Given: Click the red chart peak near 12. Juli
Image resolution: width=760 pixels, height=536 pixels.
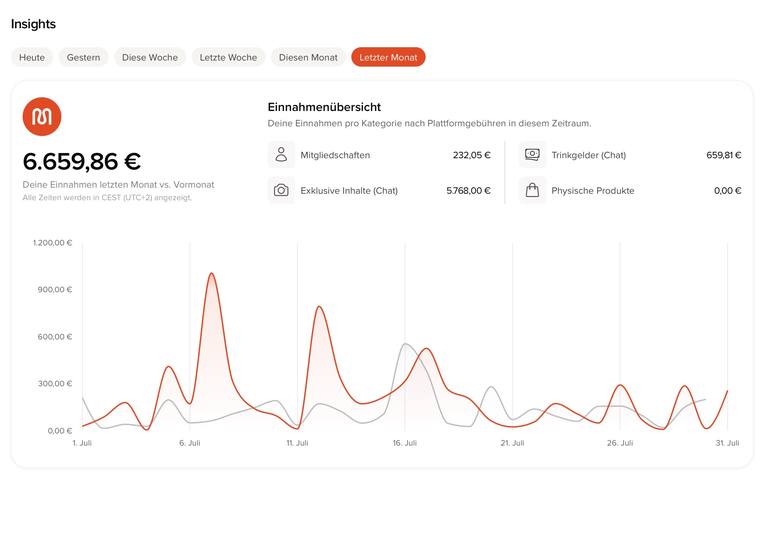Looking at the screenshot, I should pyautogui.click(x=319, y=307).
